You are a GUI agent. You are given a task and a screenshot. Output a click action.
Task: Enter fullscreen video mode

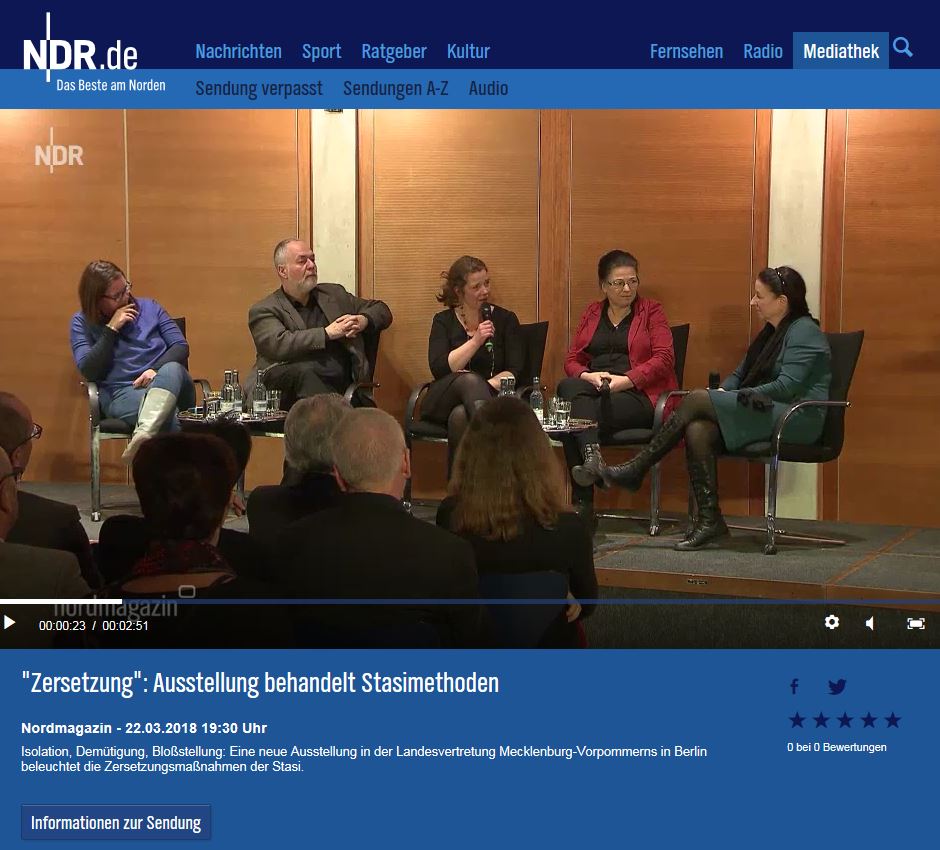(915, 623)
